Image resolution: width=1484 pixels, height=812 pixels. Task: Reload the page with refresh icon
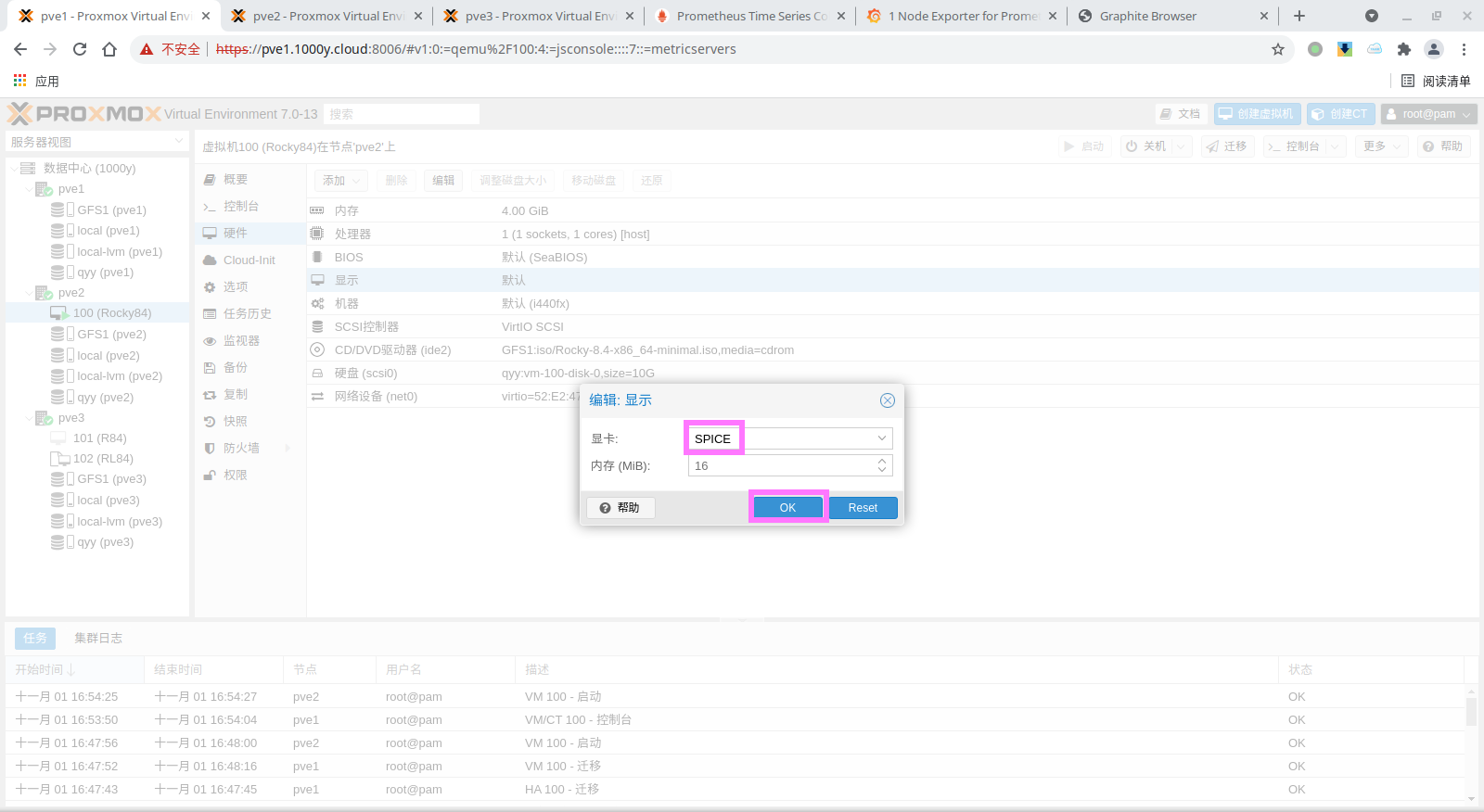click(80, 49)
